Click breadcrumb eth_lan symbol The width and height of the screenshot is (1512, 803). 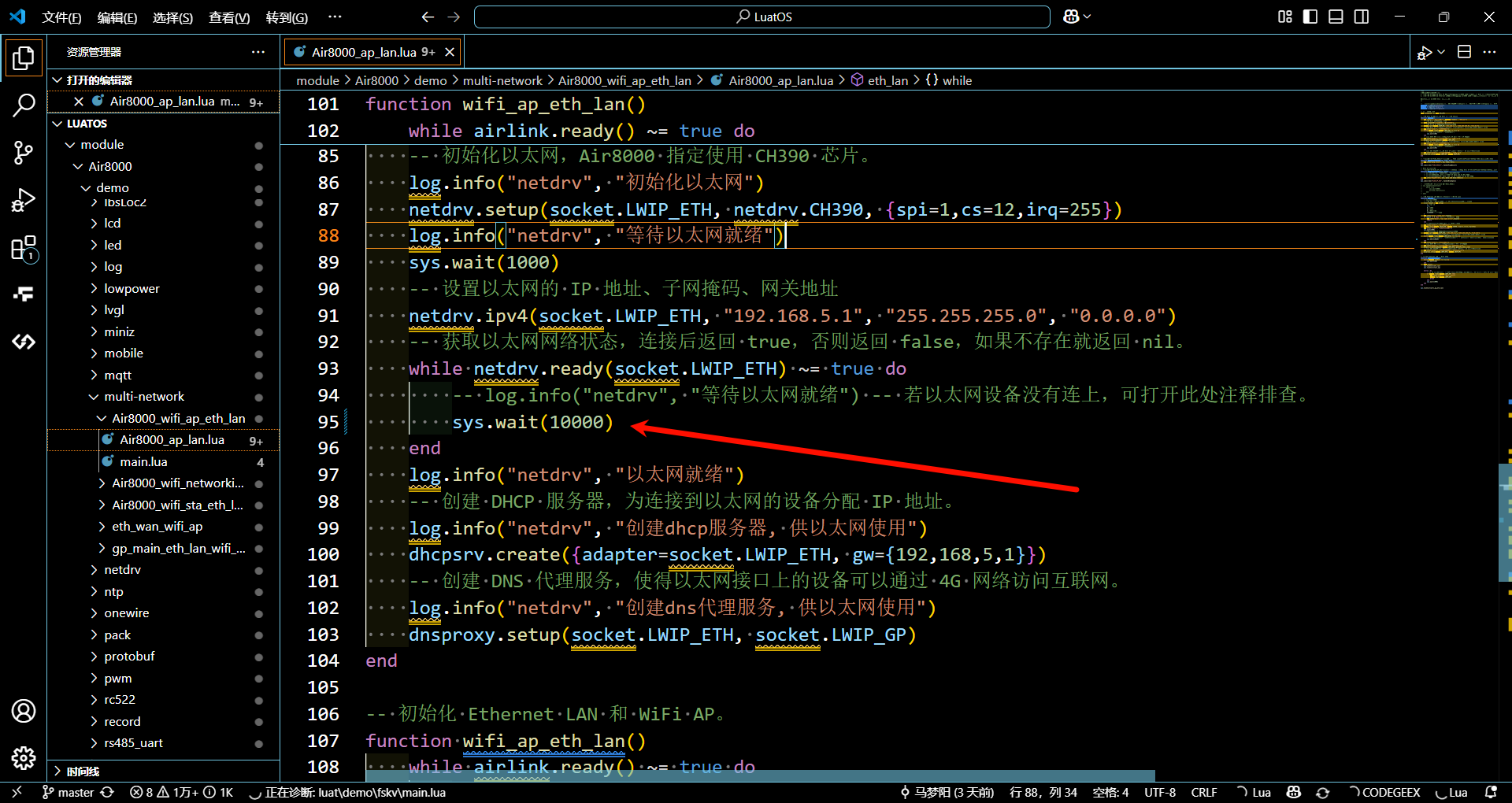pyautogui.click(x=880, y=80)
